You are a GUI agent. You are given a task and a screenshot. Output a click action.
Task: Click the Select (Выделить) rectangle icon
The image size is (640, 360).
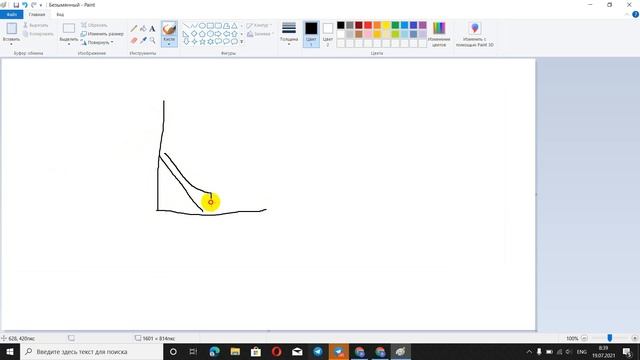pyautogui.click(x=69, y=28)
